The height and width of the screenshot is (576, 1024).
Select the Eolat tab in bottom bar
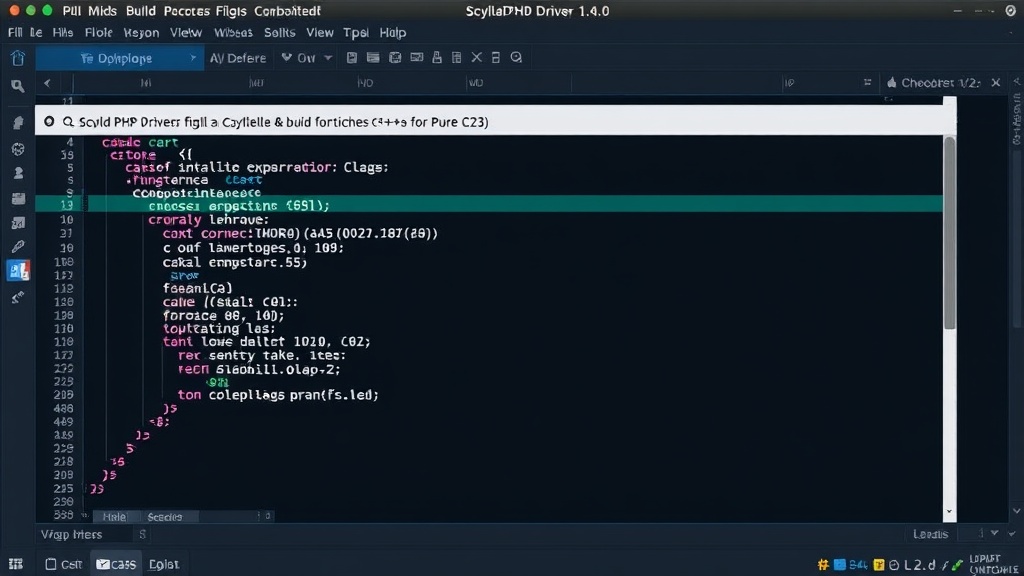(163, 564)
